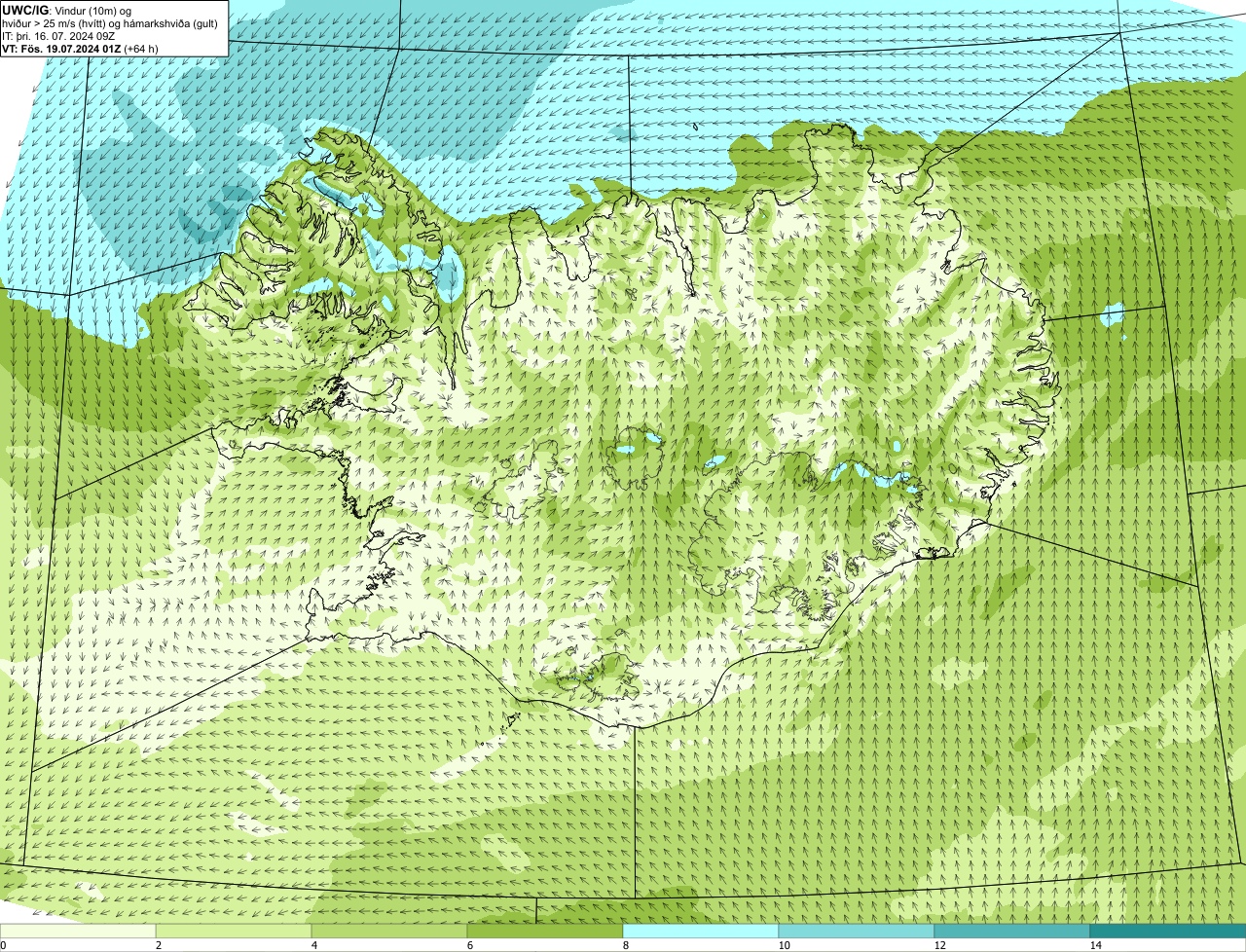Click the 2–4 m/s light green legend swatch
This screenshot has width=1246, height=952.
click(x=234, y=932)
